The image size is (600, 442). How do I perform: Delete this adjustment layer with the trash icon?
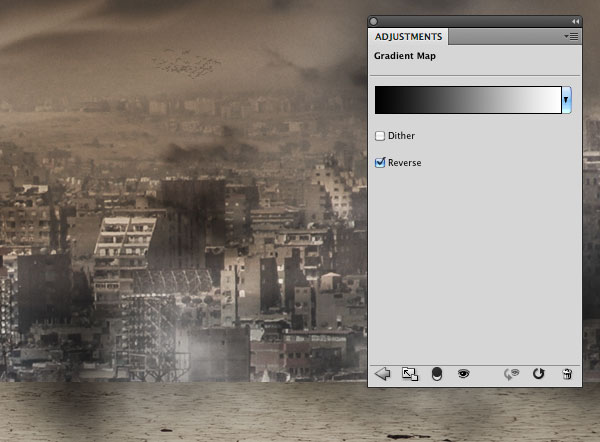click(567, 374)
